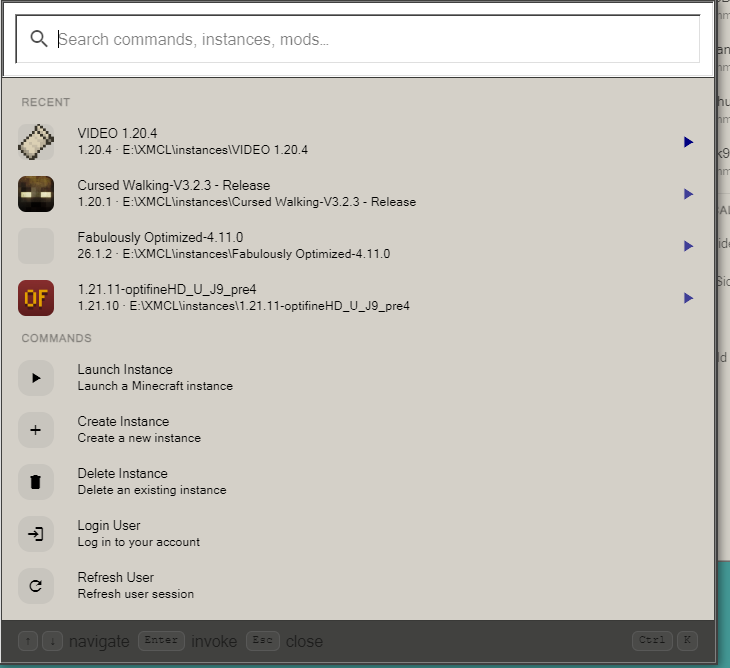Click 'Log in to your account' description

139,542
